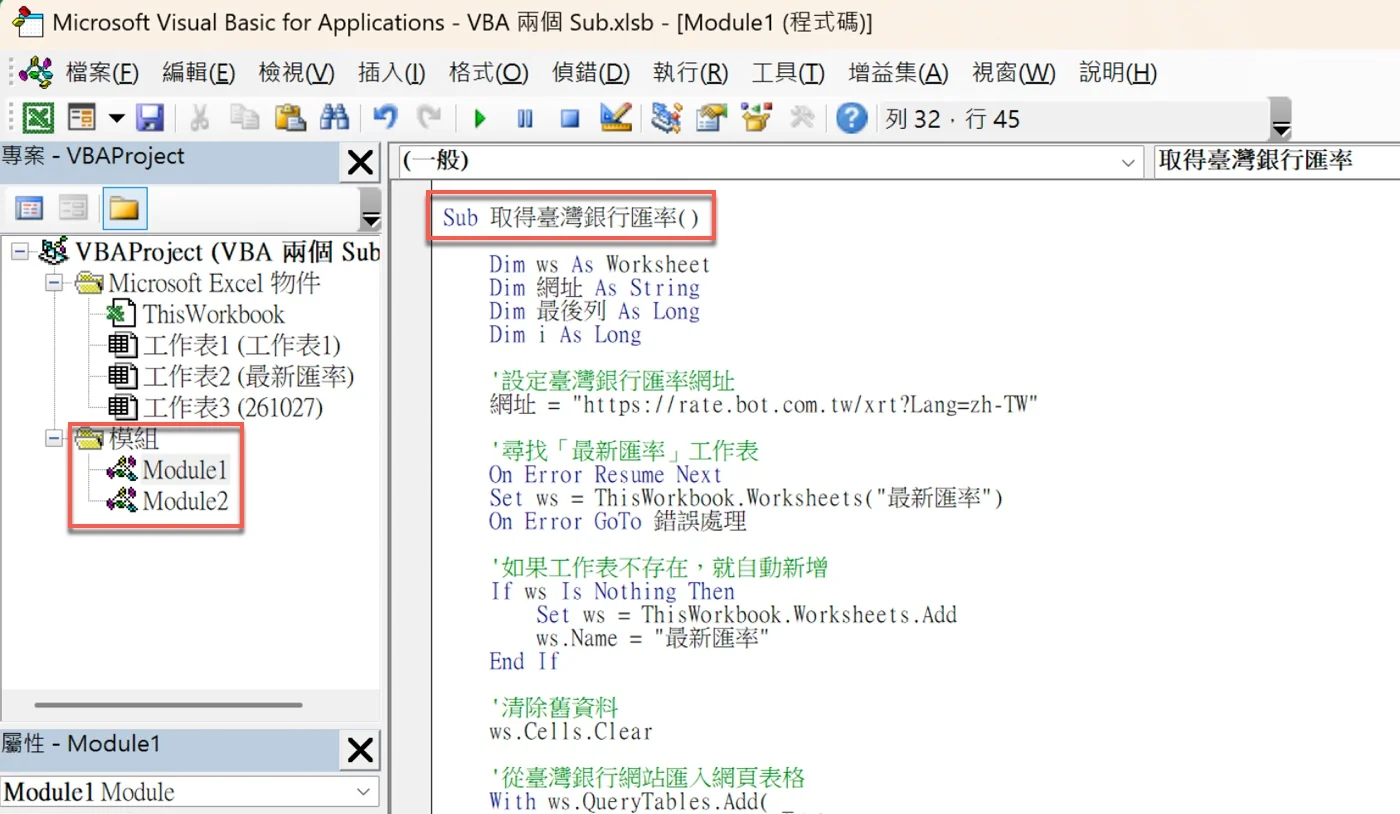Click the Copy toolbar icon

pyautogui.click(x=244, y=119)
